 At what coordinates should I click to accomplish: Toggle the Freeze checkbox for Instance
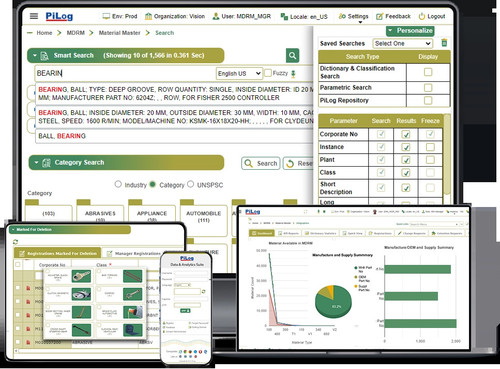(430, 147)
